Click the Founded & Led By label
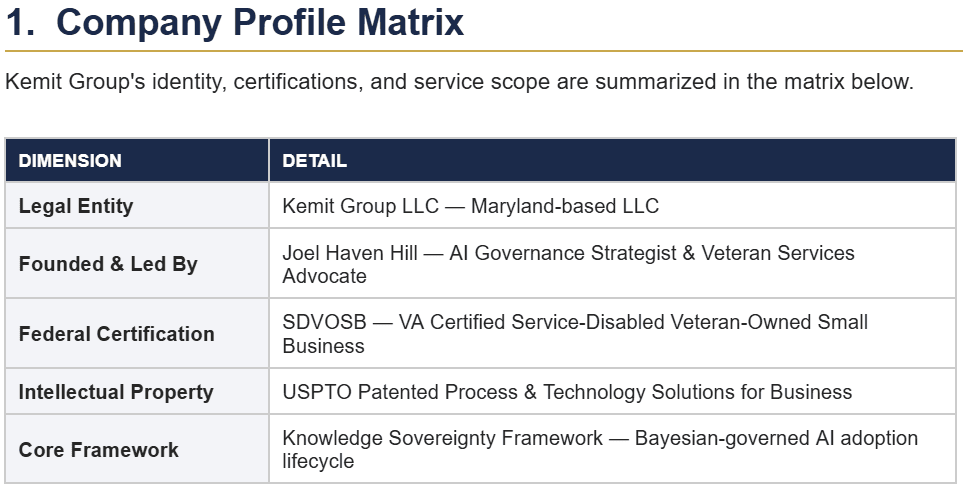Viewport: 963px width, 495px height. [x=108, y=264]
